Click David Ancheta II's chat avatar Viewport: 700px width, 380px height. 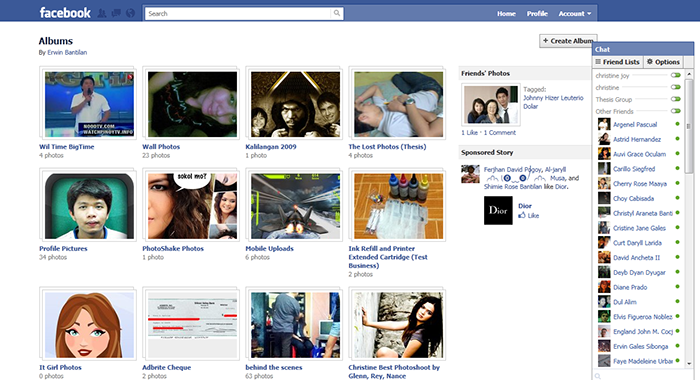click(x=604, y=257)
